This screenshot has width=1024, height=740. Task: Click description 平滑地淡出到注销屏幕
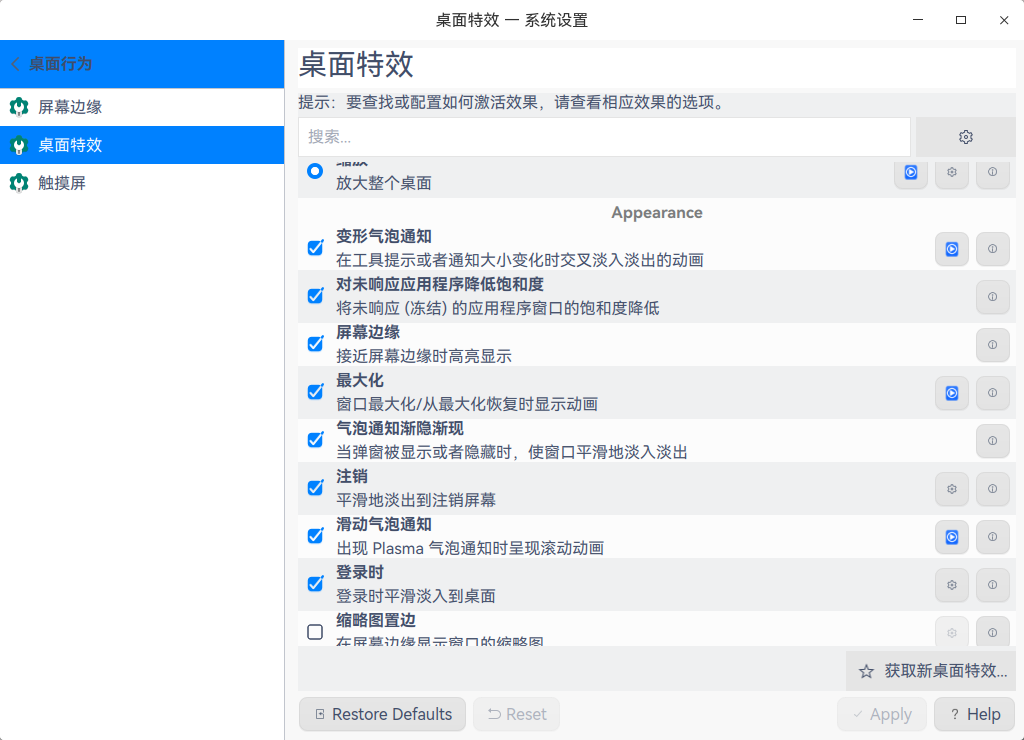415,500
